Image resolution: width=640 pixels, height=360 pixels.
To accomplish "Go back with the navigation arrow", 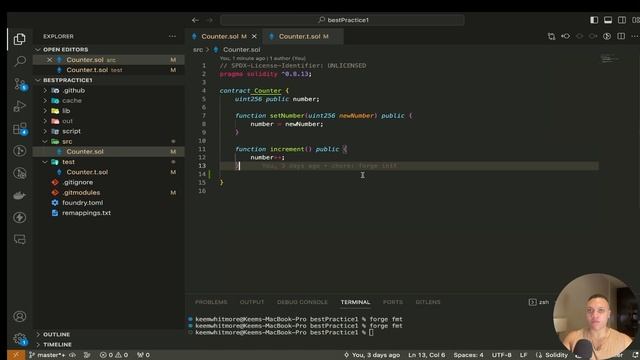I will pos(196,20).
